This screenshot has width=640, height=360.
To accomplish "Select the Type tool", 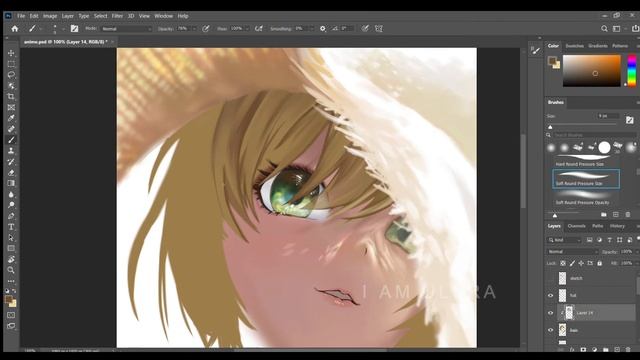I will [11, 227].
